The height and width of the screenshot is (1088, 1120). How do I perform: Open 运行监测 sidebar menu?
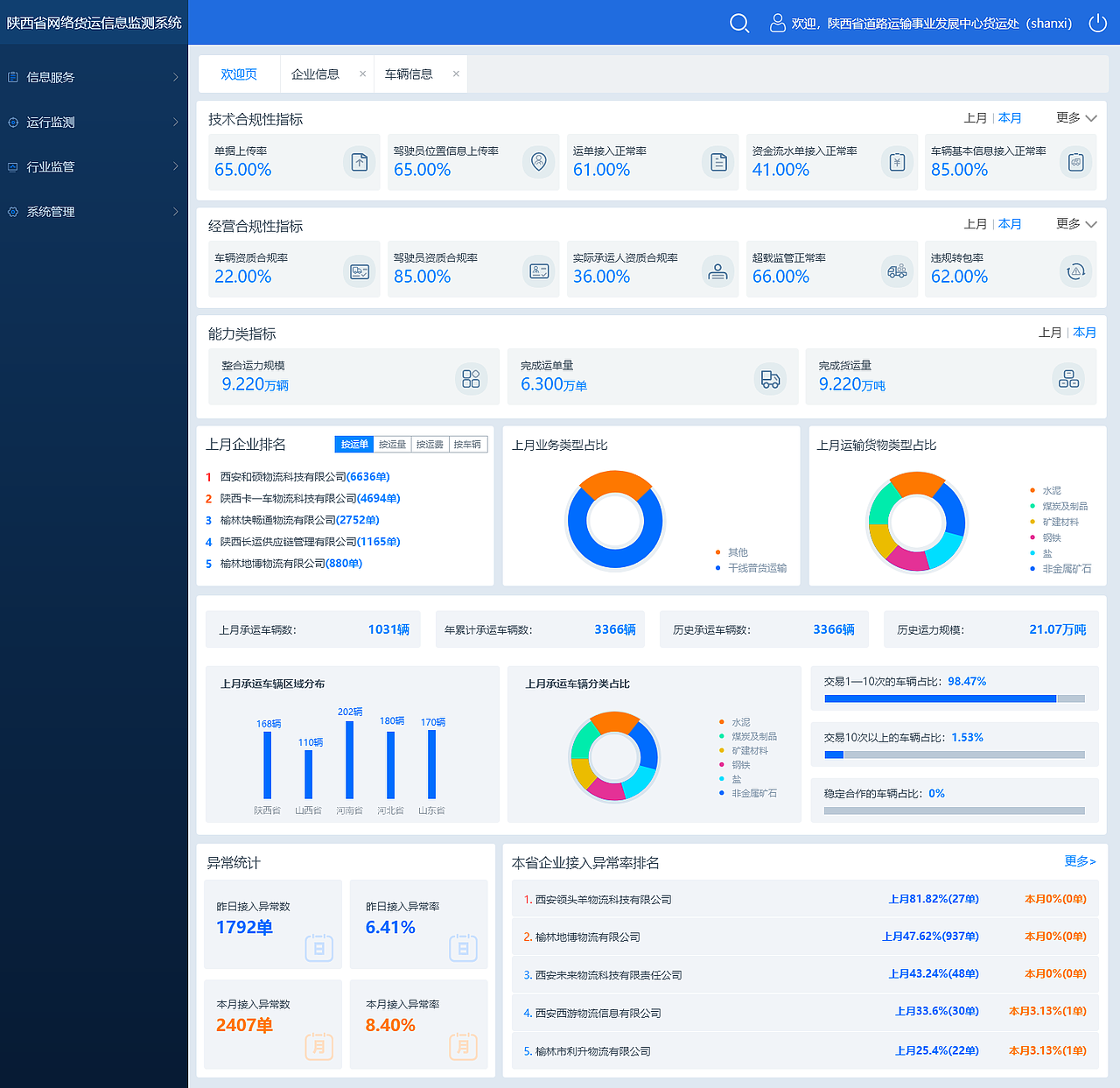(94, 123)
